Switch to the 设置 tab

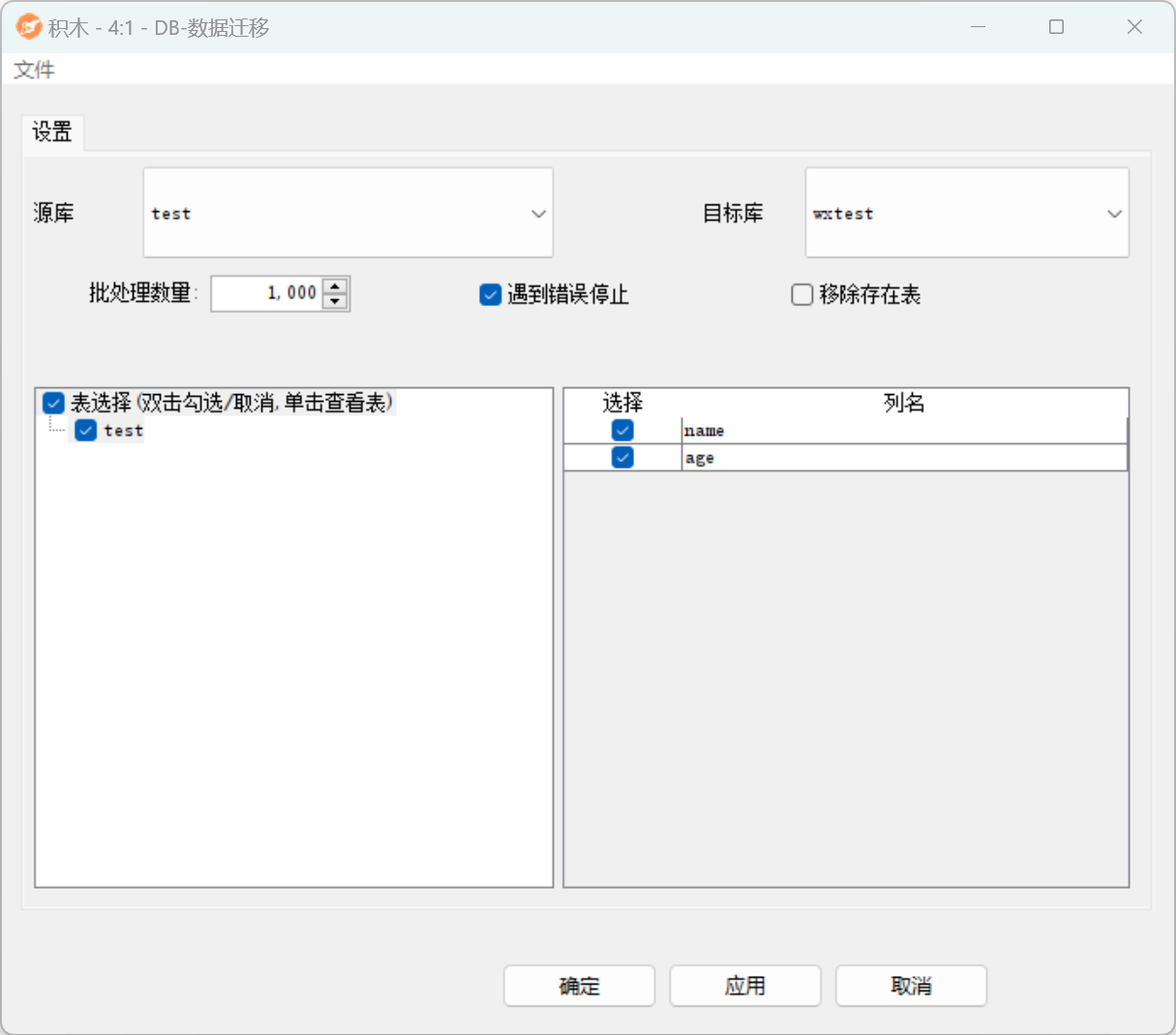click(x=52, y=133)
